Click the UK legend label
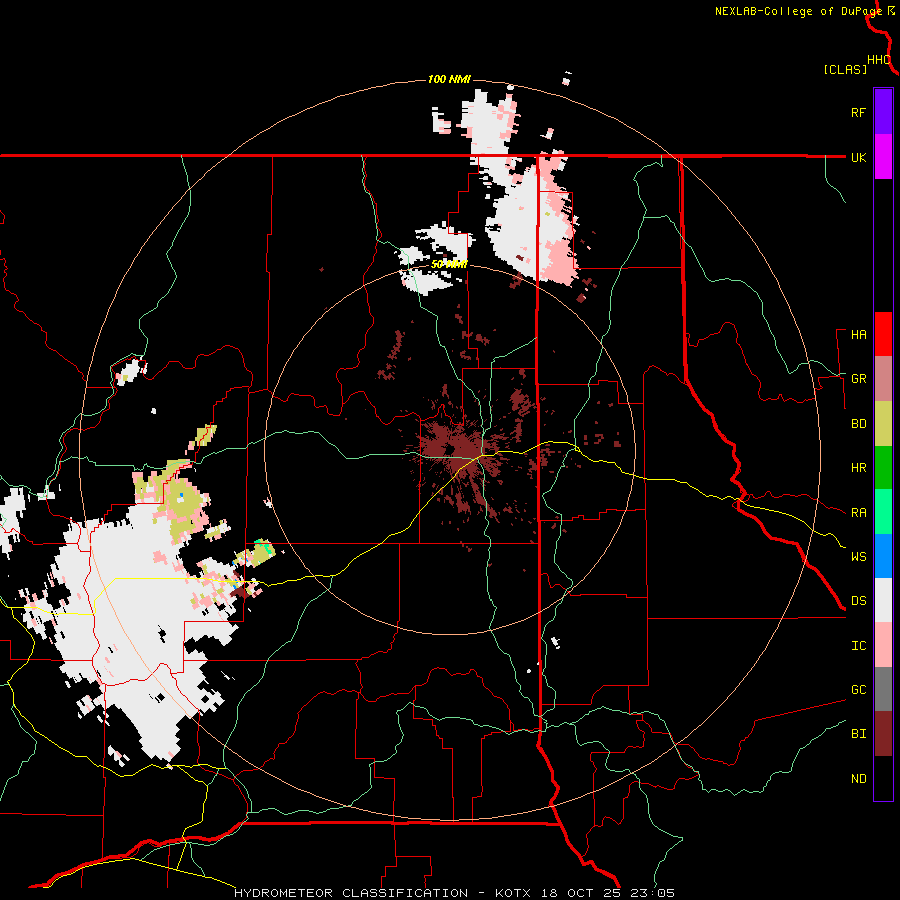This screenshot has height=900, width=900. point(858,157)
